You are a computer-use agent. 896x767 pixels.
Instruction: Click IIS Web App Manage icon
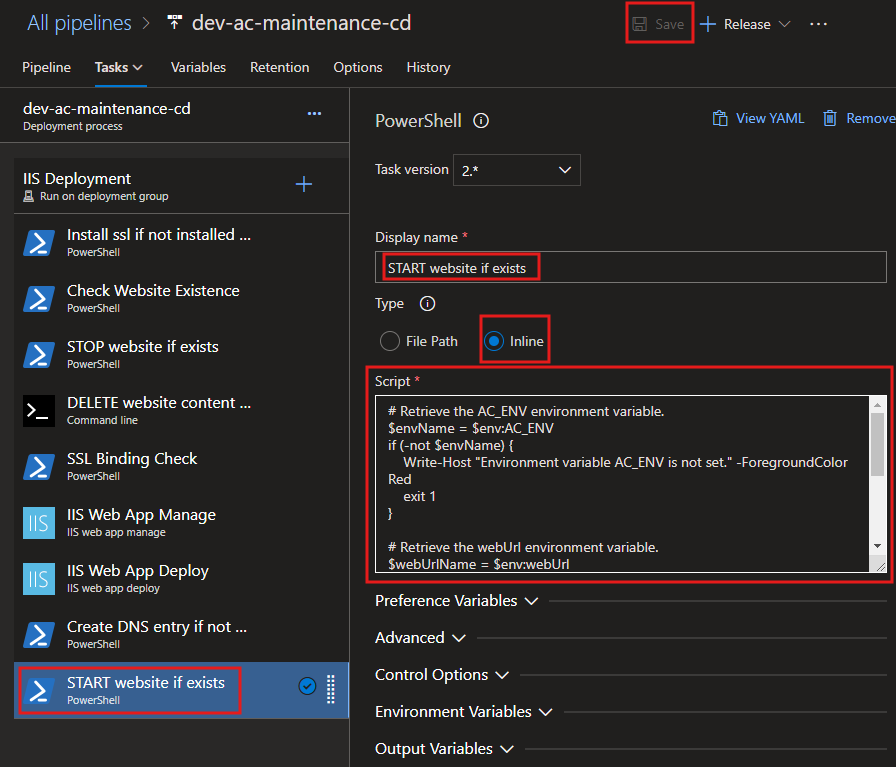[x=39, y=523]
